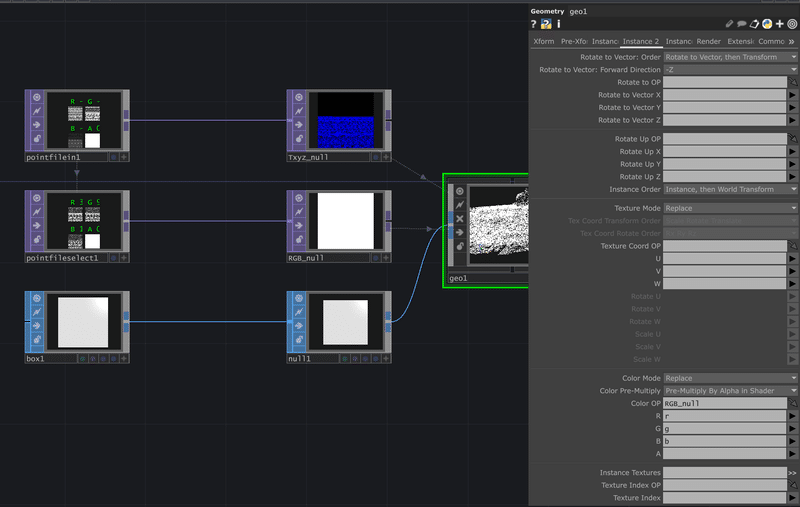Toggle the X render flag on geo1
This screenshot has width=800, height=507.
click(460, 218)
